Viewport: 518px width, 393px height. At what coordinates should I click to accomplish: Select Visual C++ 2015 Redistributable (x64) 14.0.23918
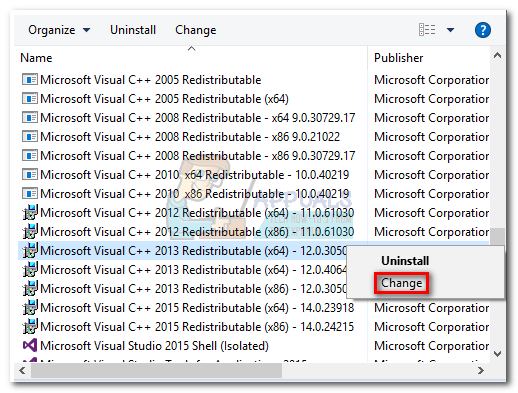(197, 308)
